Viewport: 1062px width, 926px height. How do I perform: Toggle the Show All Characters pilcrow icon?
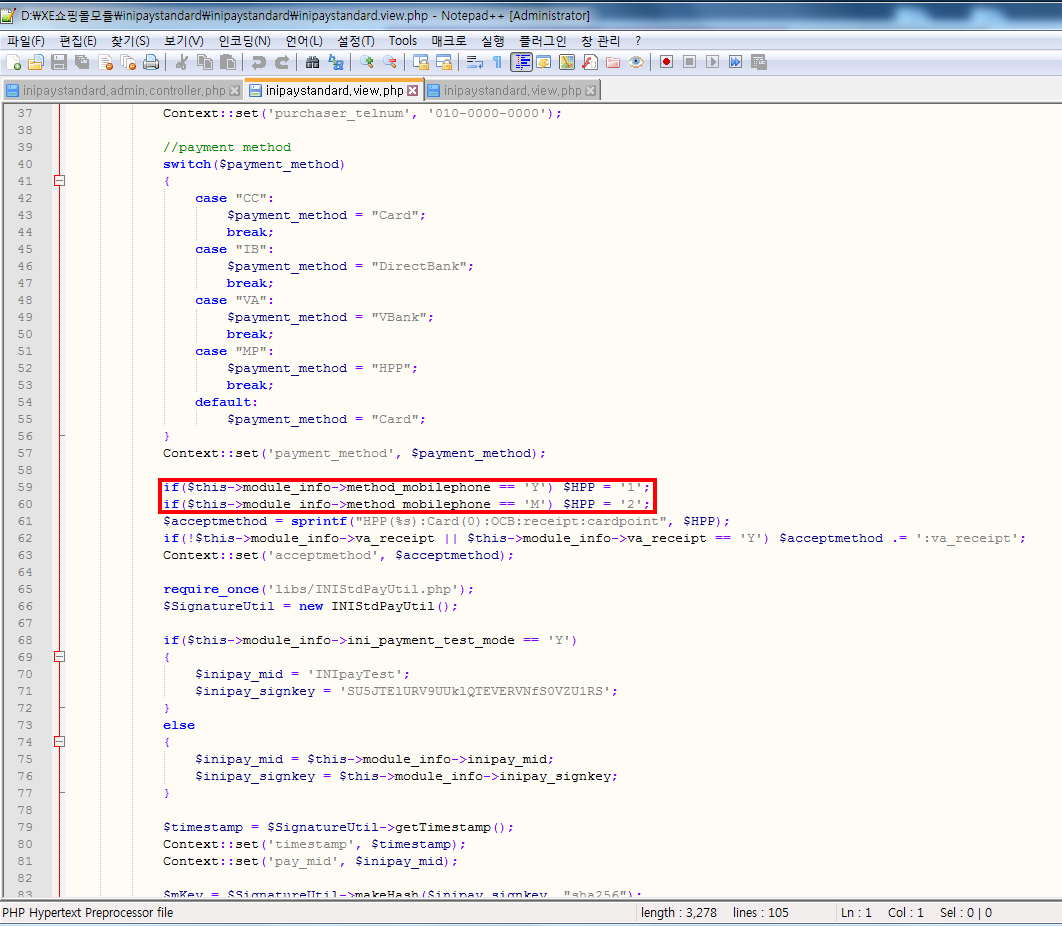[x=497, y=62]
